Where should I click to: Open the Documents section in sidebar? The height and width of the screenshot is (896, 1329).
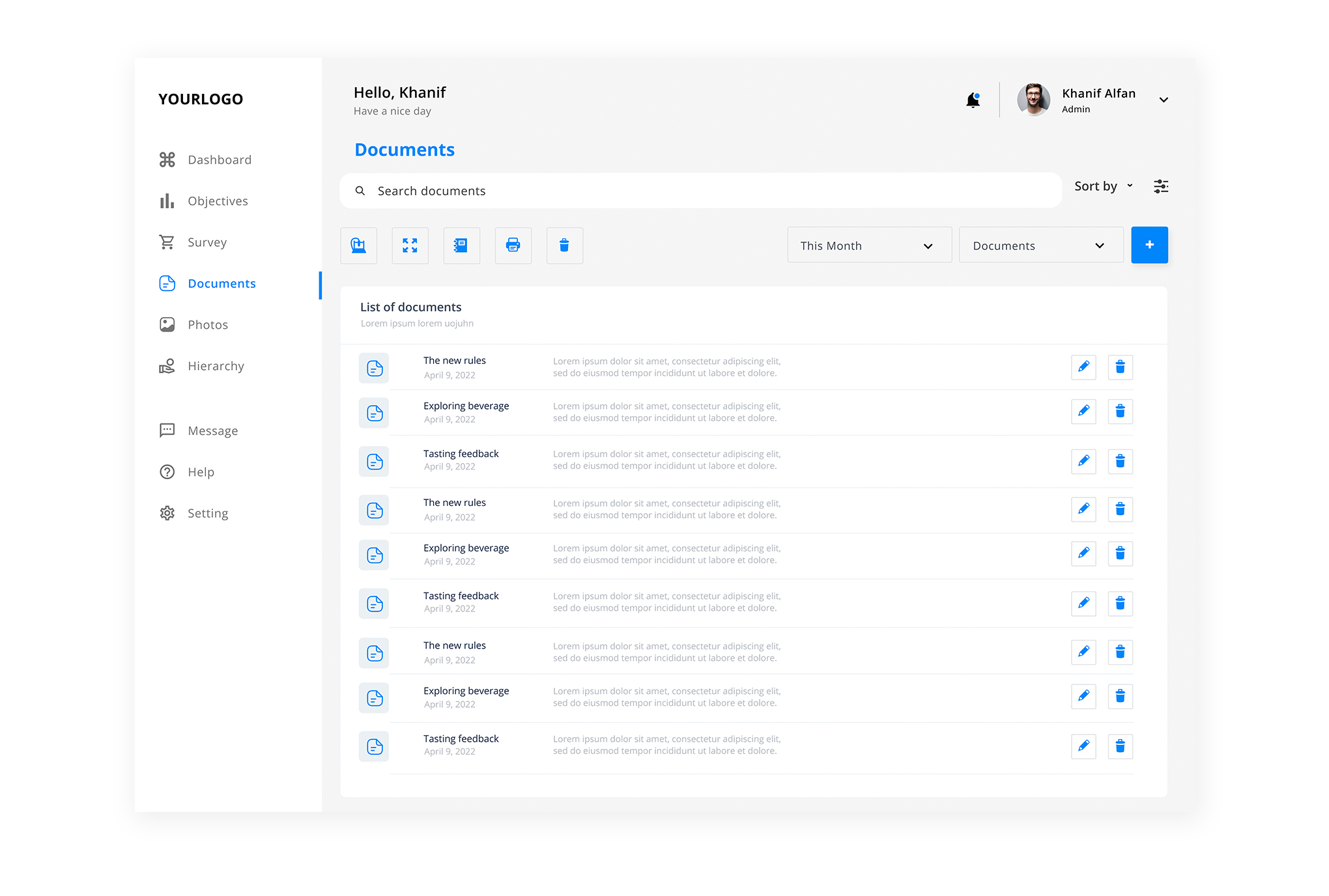[x=221, y=283]
